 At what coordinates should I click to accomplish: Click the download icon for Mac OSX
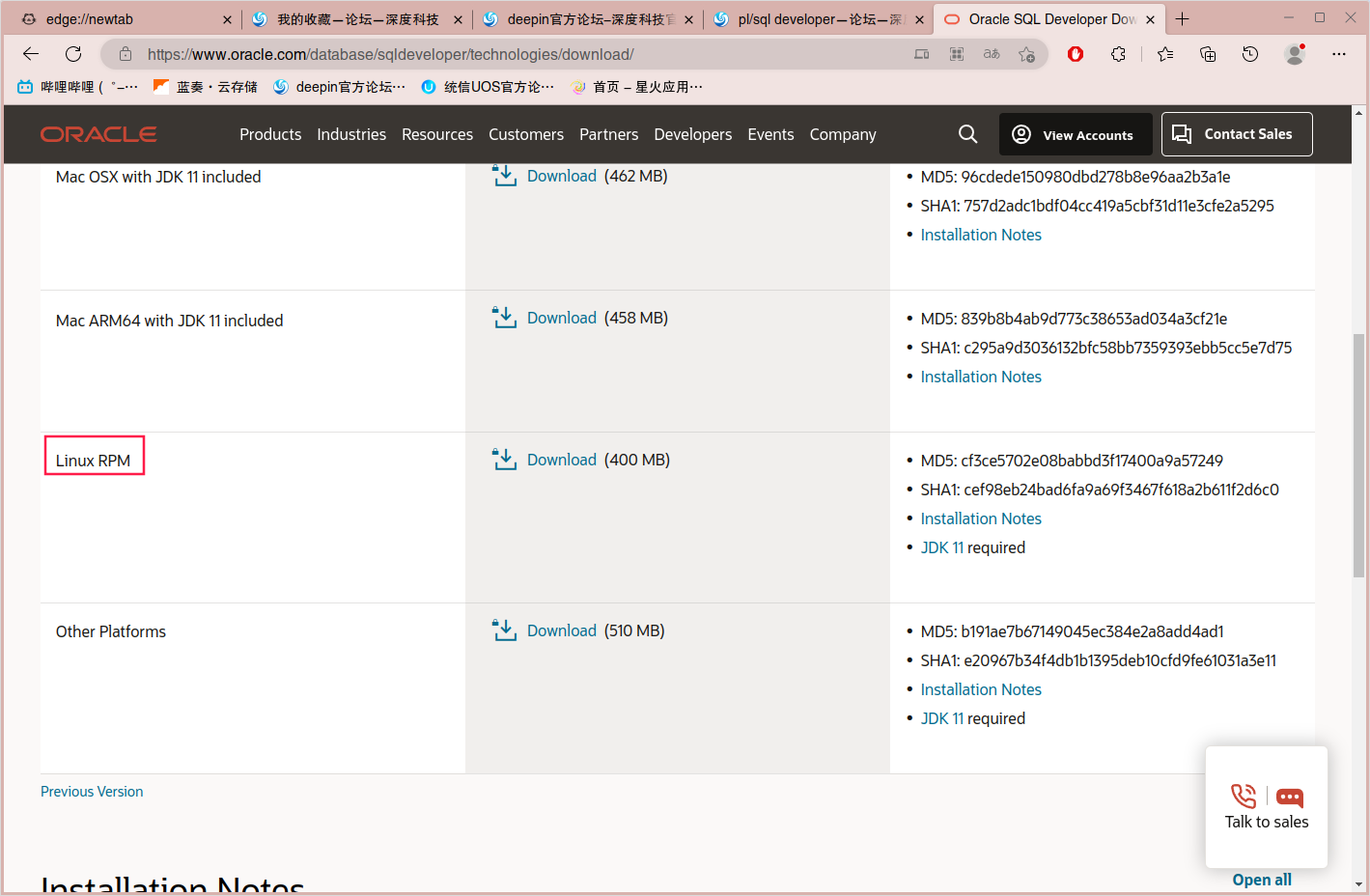[504, 176]
